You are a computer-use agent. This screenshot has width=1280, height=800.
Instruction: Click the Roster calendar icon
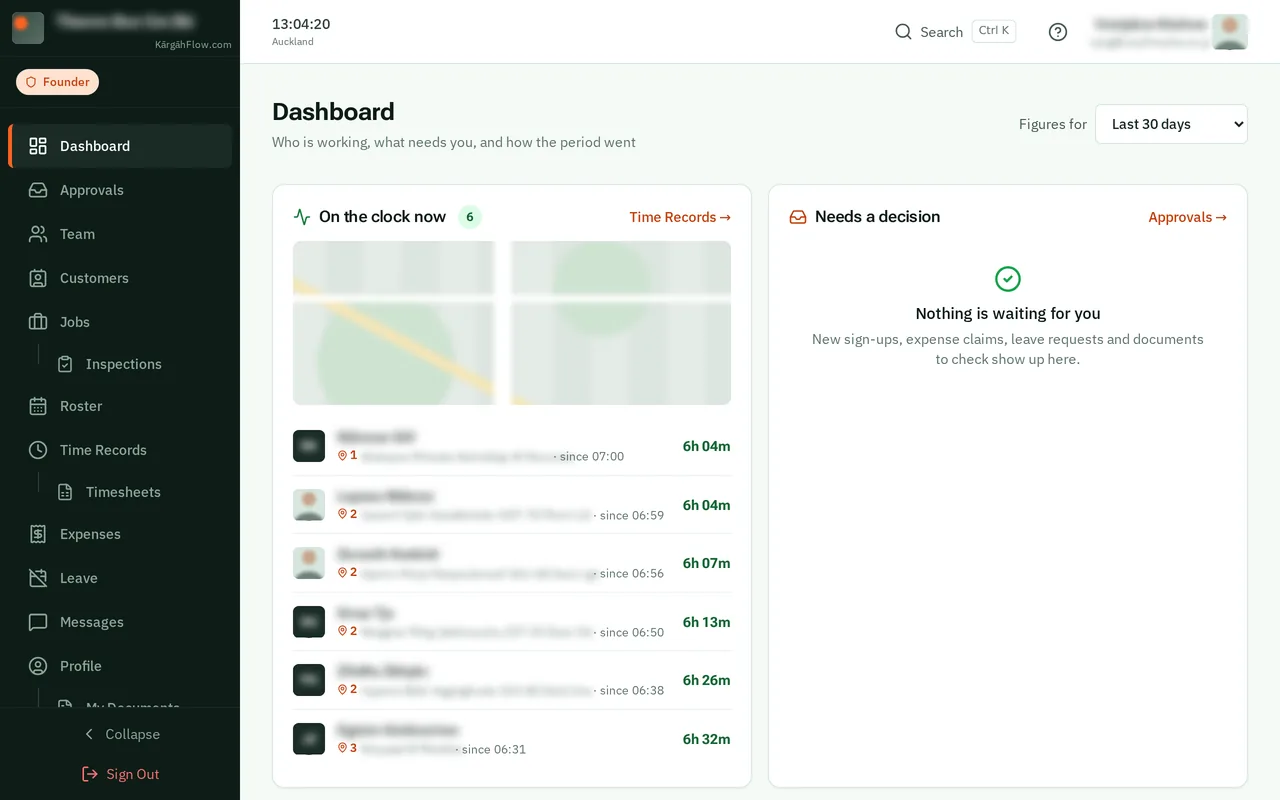pyautogui.click(x=38, y=406)
